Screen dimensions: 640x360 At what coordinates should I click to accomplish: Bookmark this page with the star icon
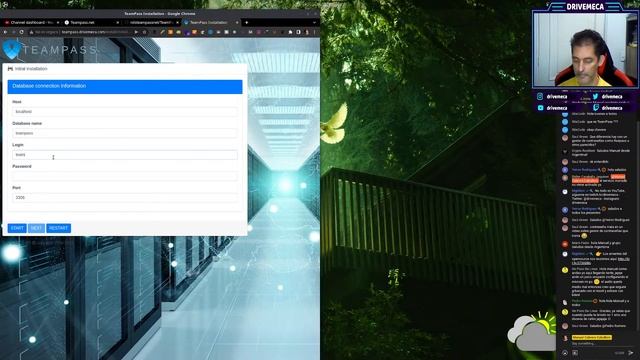click(144, 32)
